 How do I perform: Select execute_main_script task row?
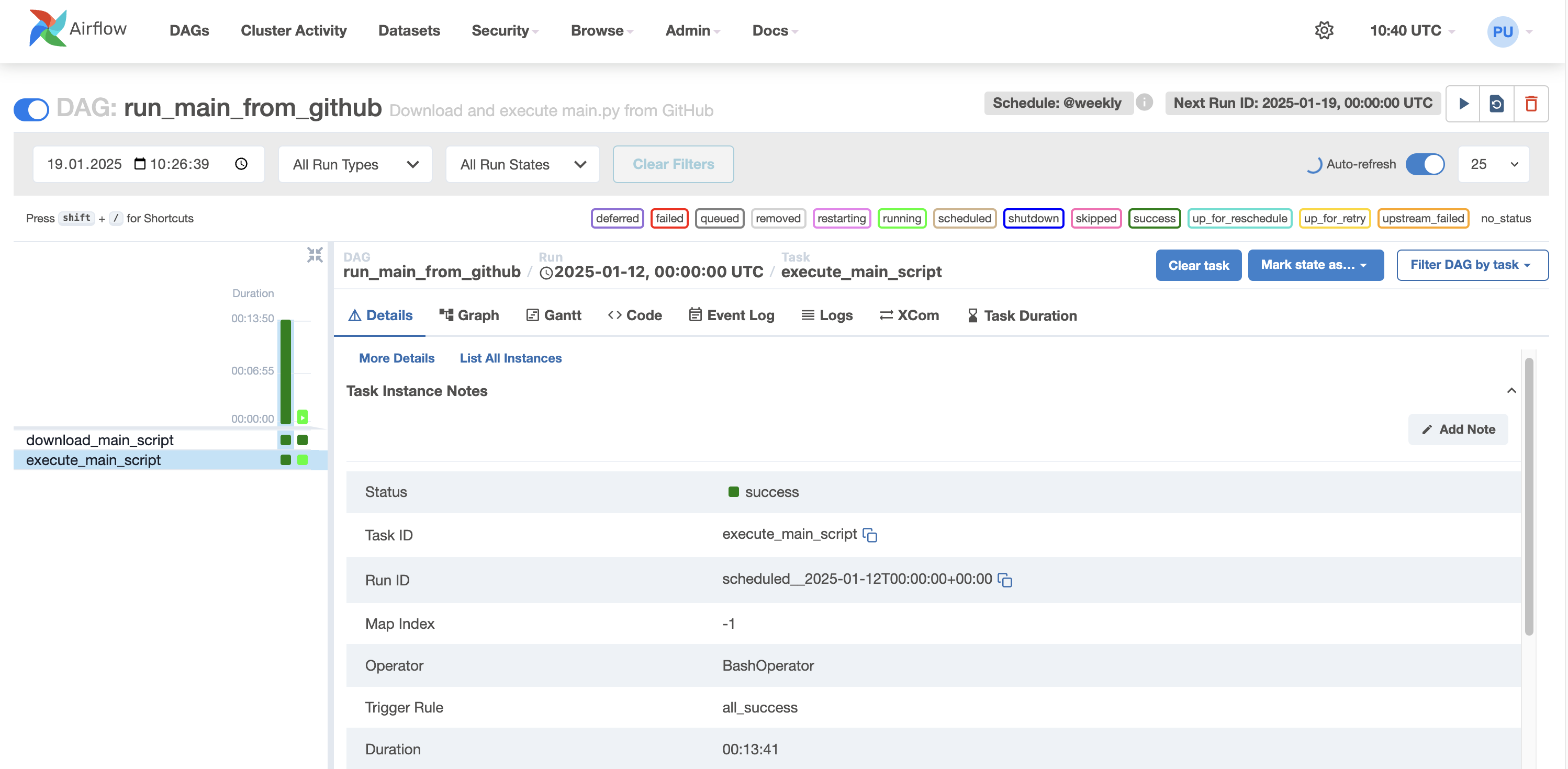pos(171,460)
